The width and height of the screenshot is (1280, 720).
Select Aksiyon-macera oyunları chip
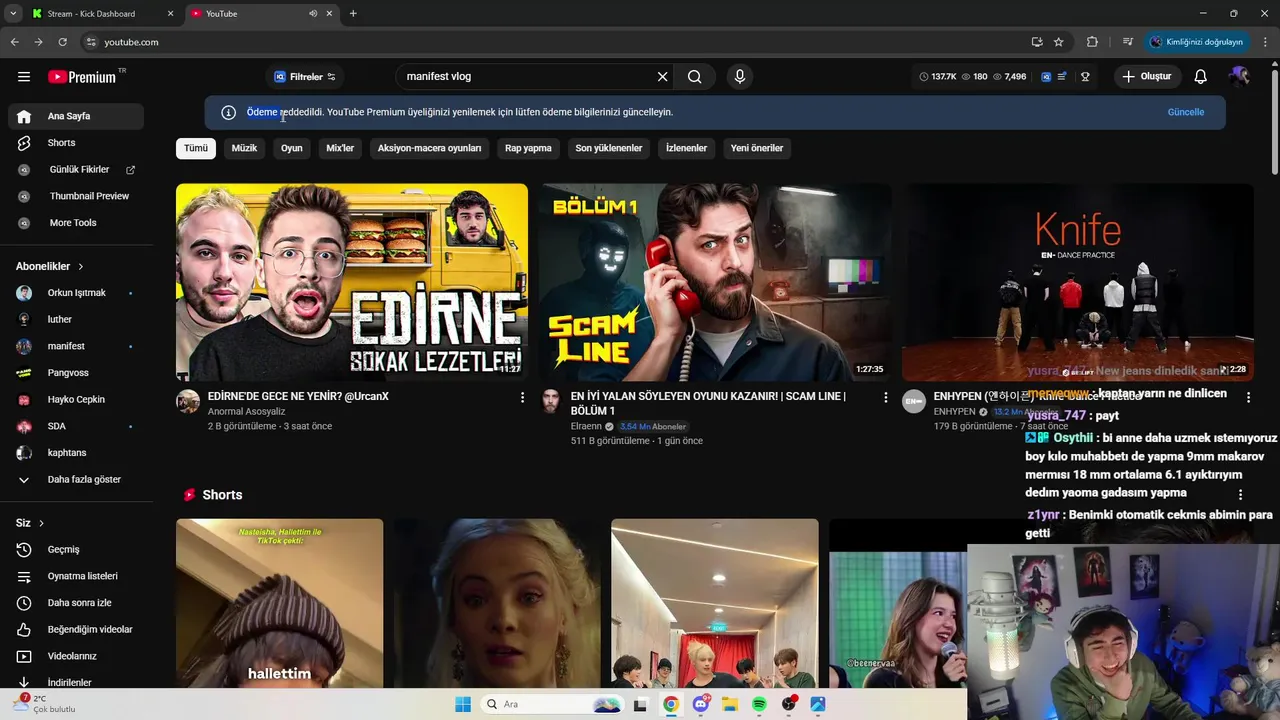tap(429, 148)
